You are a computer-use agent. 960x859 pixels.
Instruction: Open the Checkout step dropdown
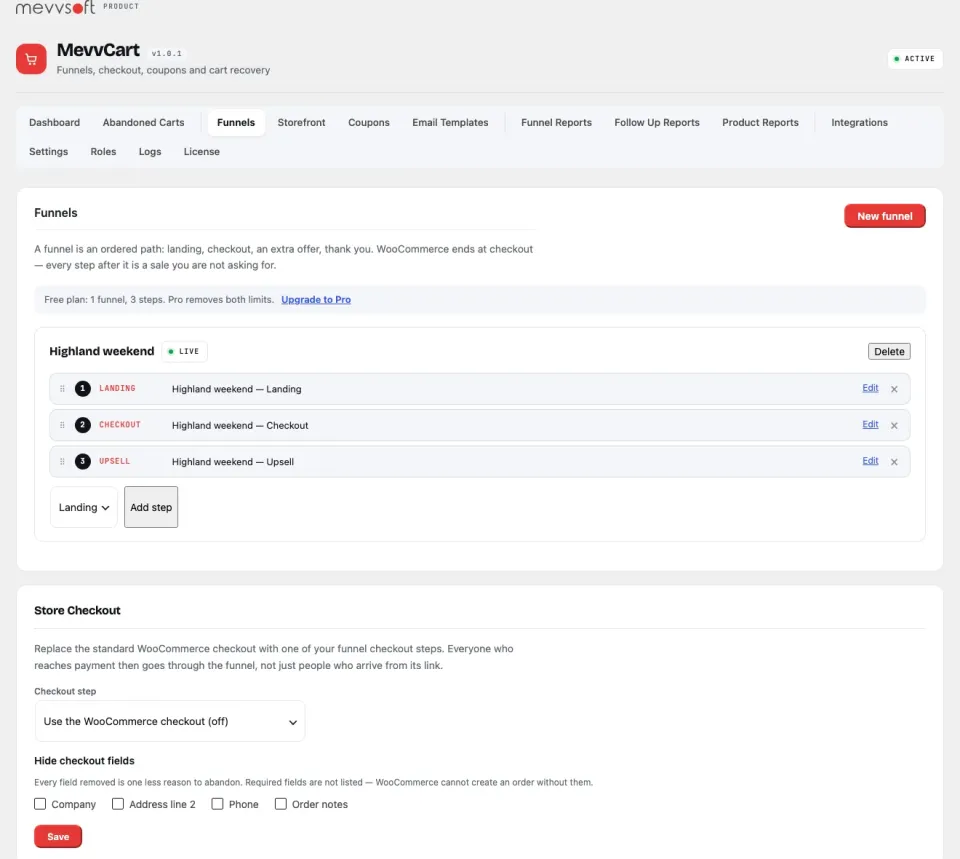point(170,721)
